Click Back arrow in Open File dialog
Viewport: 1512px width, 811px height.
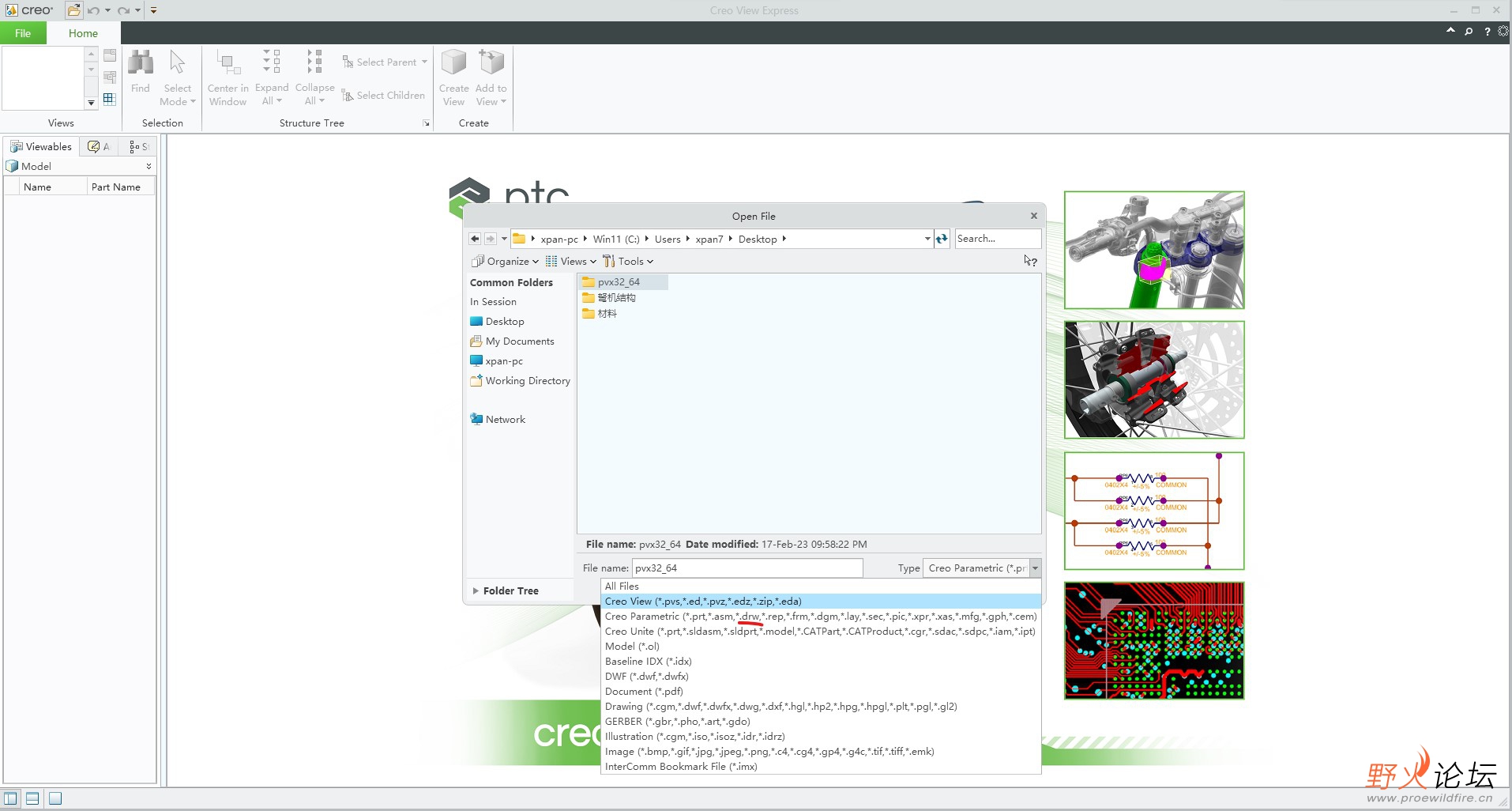tap(475, 239)
